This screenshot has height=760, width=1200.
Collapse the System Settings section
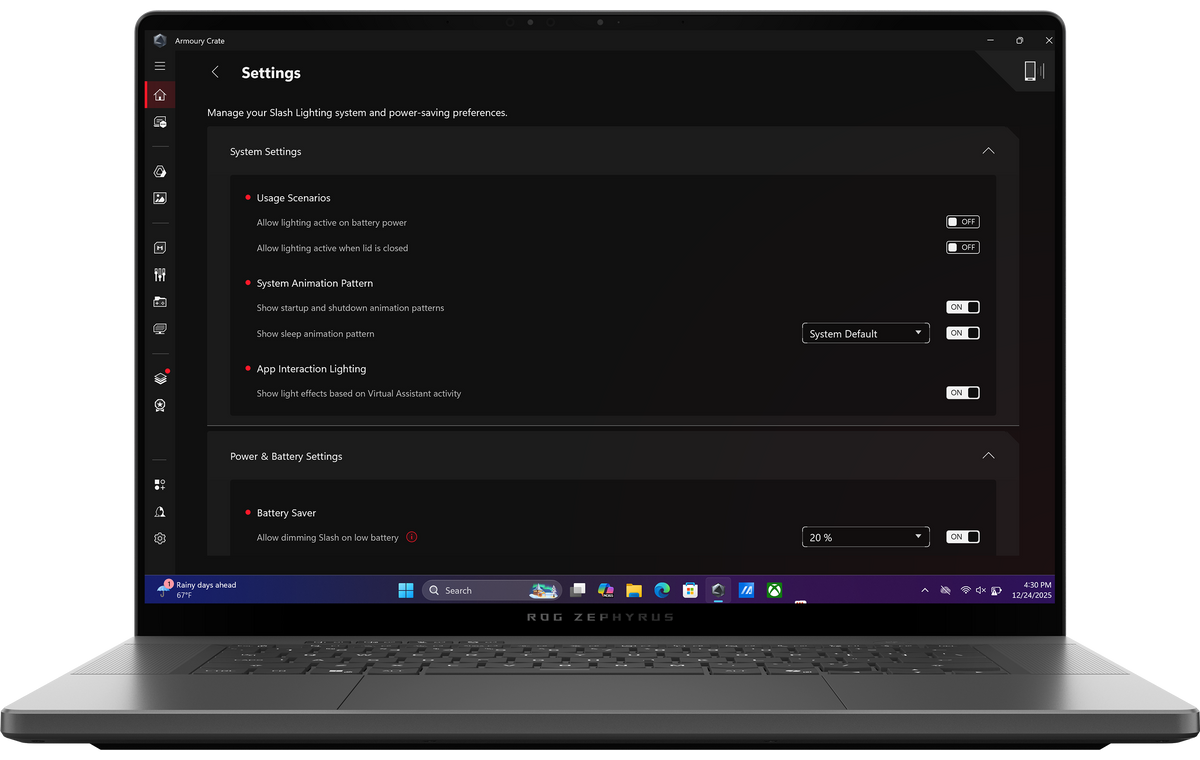(988, 151)
